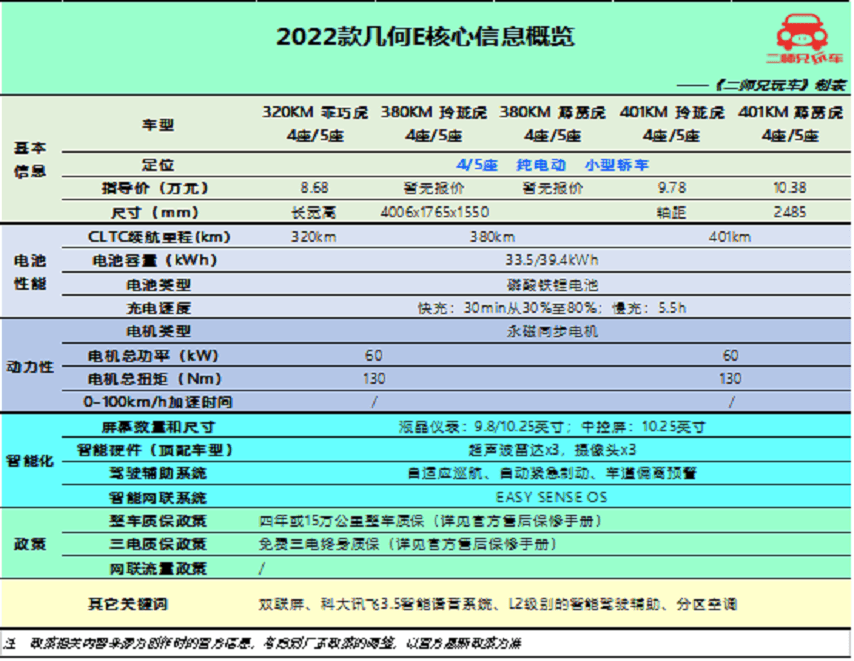Screen dimensions: 854x661
Task: Select the 整车质保政策 row label
Action: pos(158,521)
